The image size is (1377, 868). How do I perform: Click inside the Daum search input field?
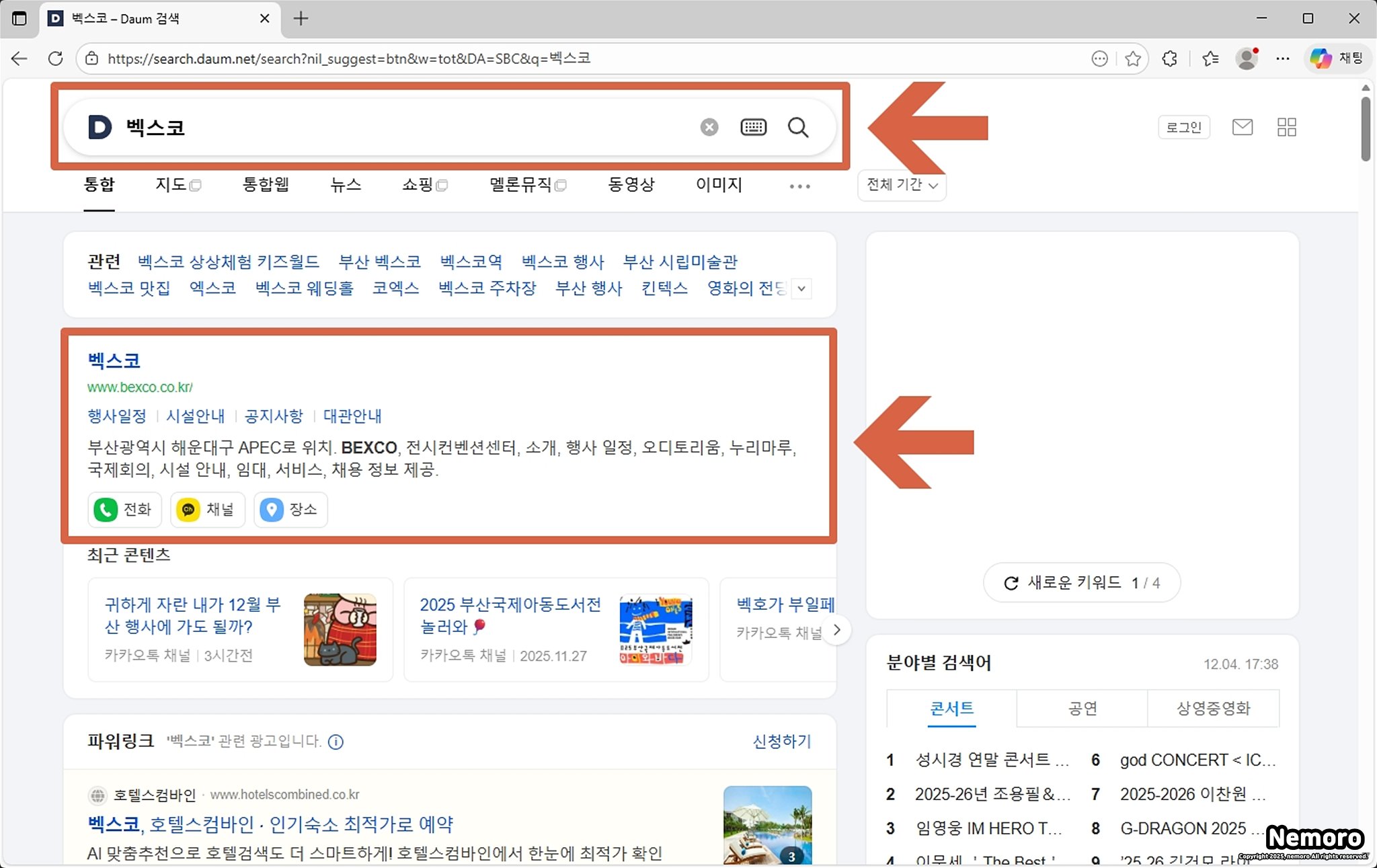coord(403,127)
